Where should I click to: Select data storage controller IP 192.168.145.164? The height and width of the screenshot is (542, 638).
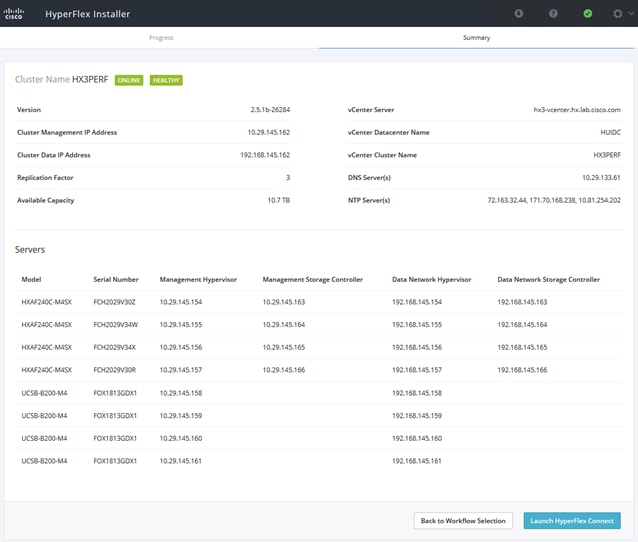coord(522,325)
